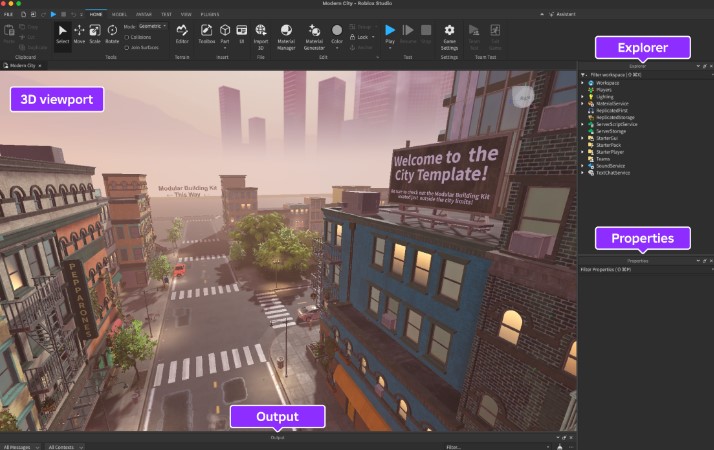The image size is (714, 450).
Task: Open the All Contexts dropdown in Output
Action: pos(65,447)
